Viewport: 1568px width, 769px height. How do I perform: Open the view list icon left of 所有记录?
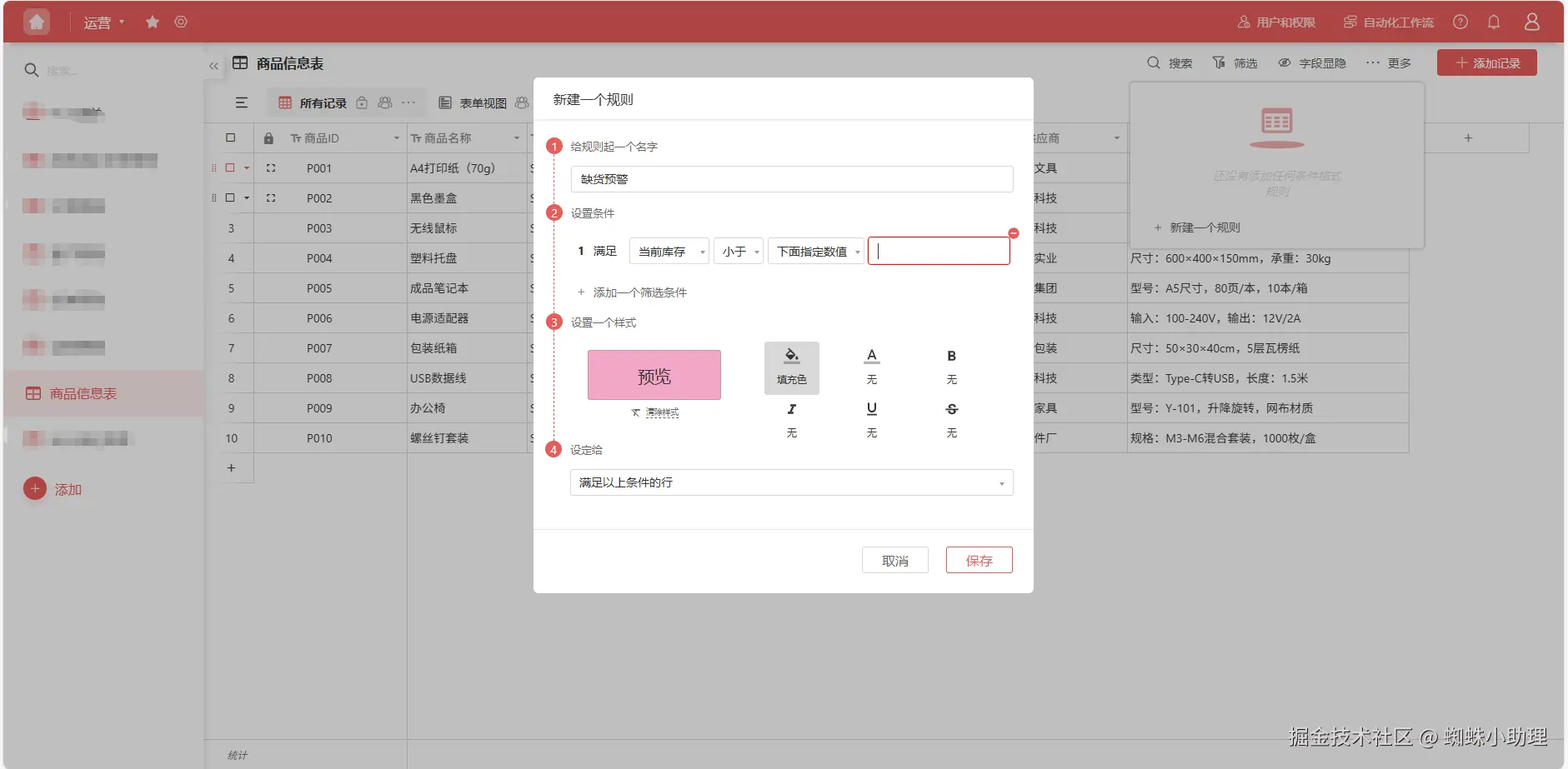(242, 102)
